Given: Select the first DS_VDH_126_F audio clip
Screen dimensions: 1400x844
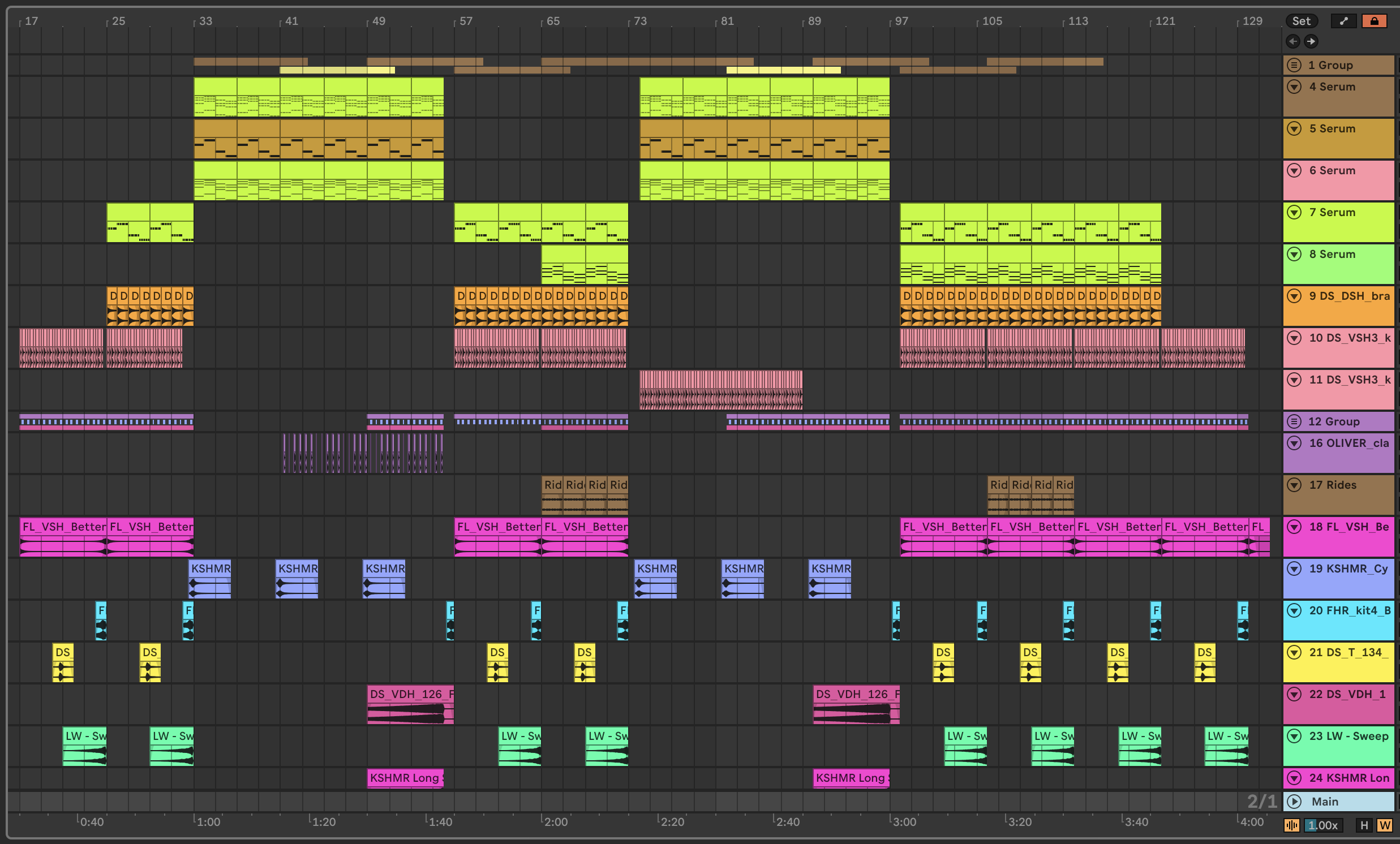Looking at the screenshot, I should pos(410,694).
